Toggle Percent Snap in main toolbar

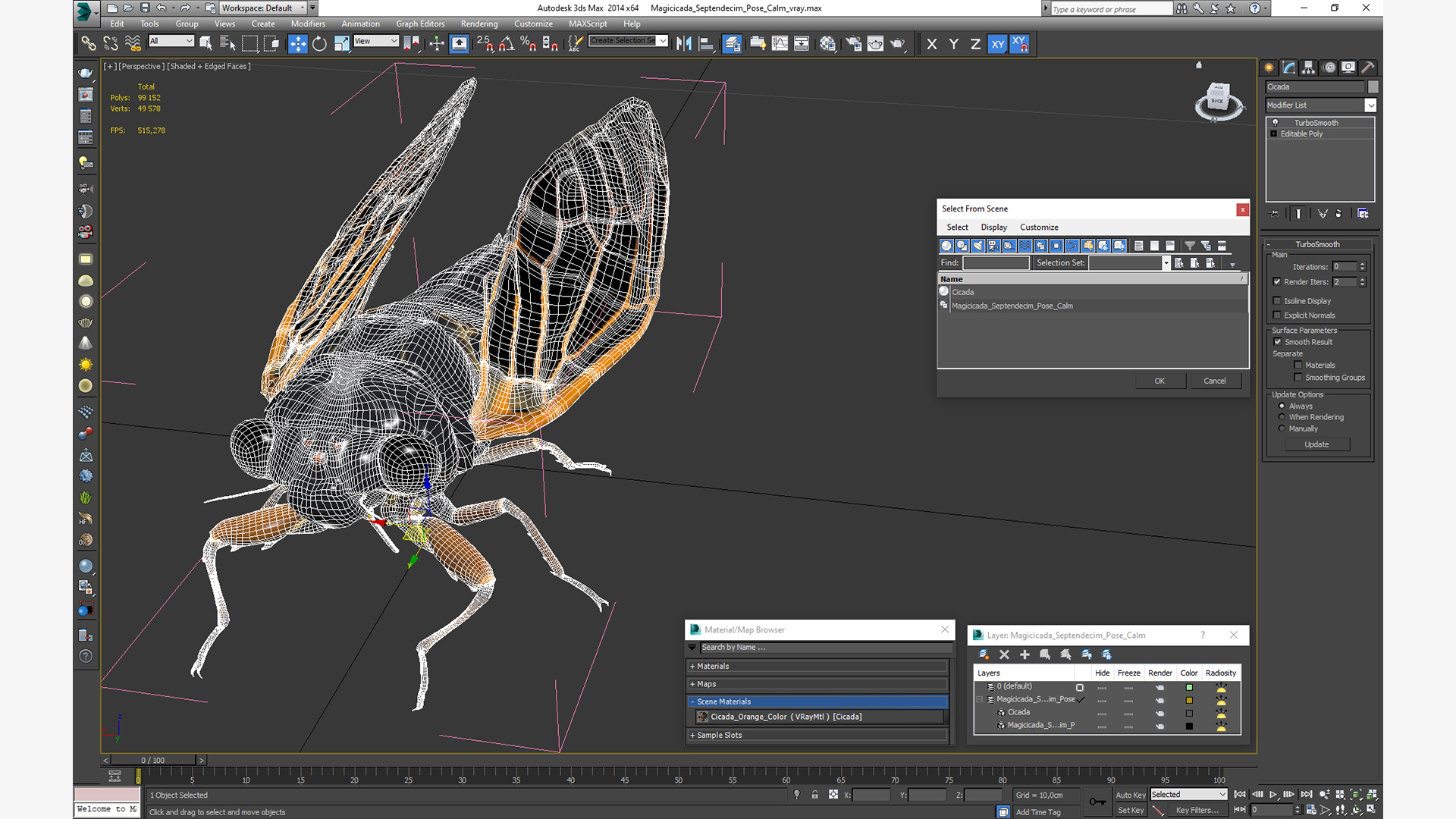point(529,44)
